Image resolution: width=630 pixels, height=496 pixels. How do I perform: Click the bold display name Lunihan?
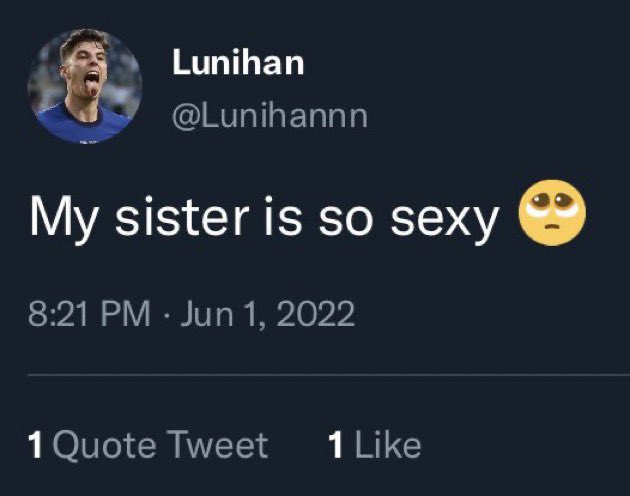coord(238,62)
